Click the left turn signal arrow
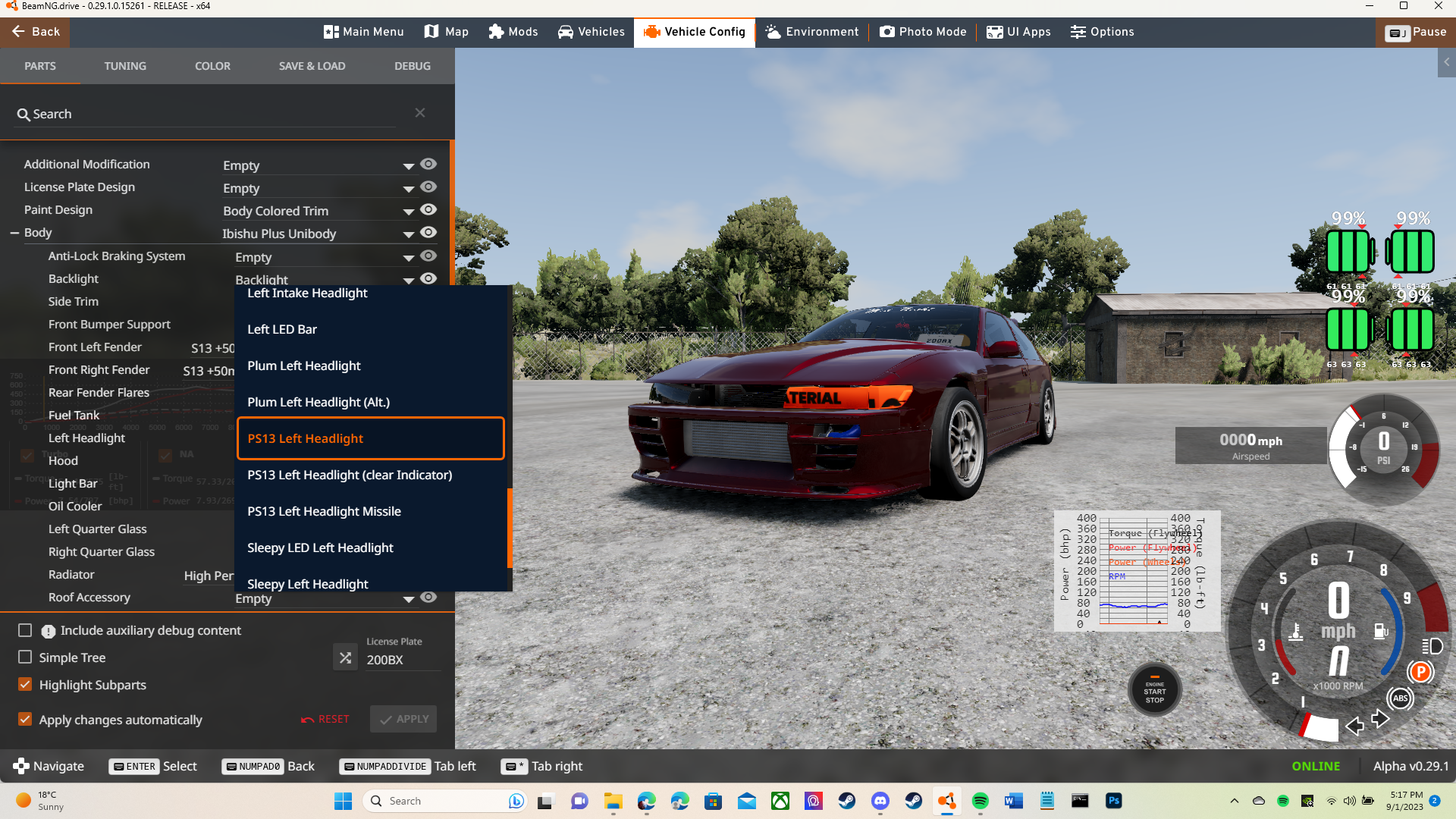 coord(1354,726)
